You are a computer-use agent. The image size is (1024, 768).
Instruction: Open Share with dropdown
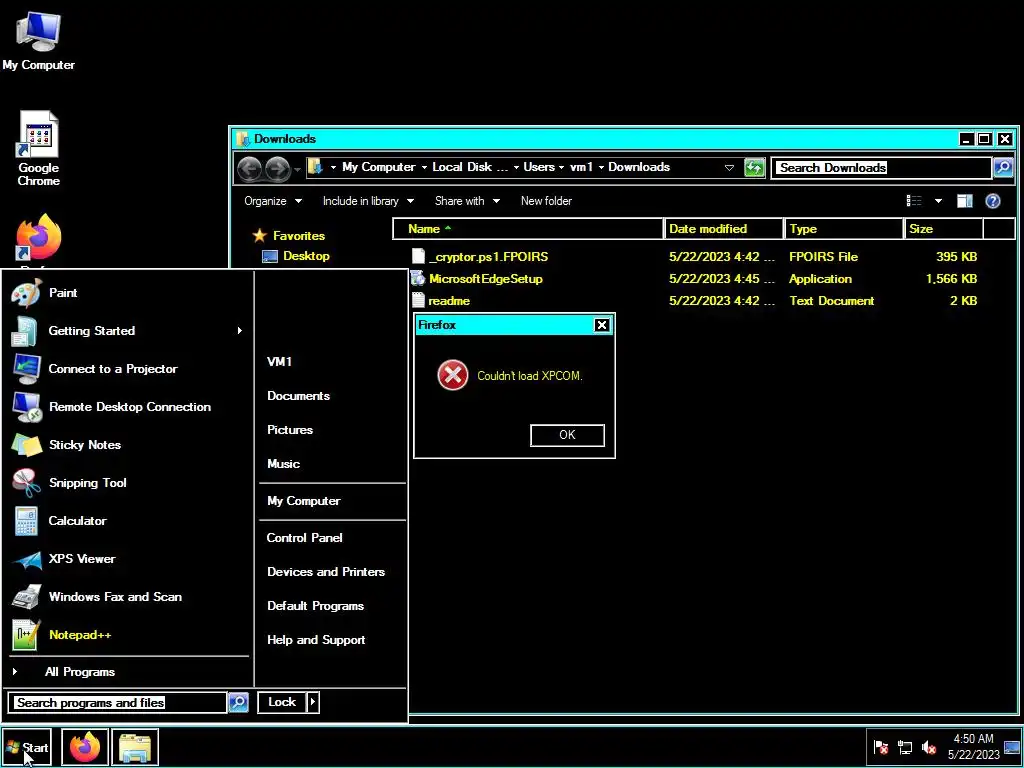(x=468, y=201)
